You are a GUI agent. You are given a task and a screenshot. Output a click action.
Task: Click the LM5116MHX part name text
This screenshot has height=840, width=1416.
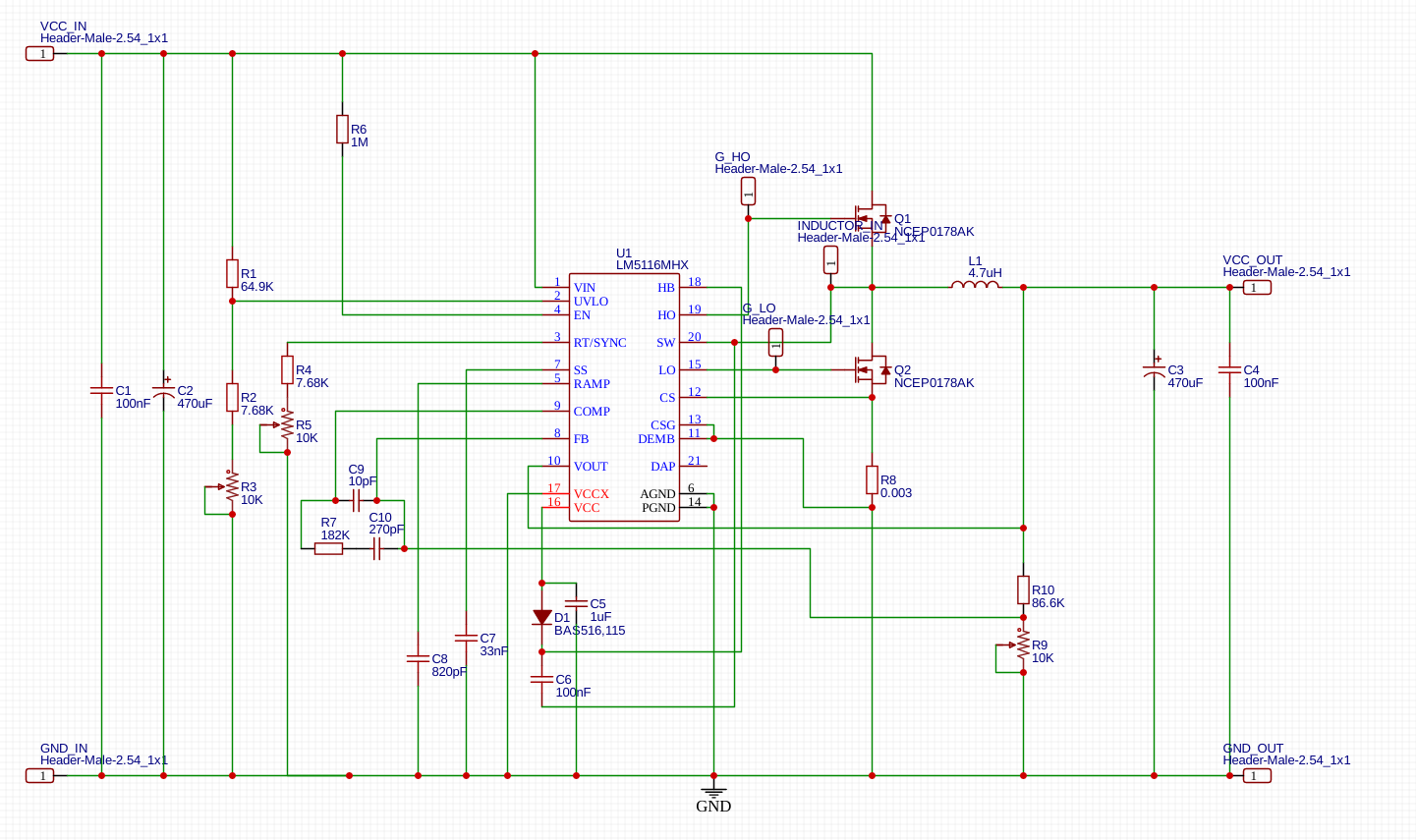tap(652, 265)
